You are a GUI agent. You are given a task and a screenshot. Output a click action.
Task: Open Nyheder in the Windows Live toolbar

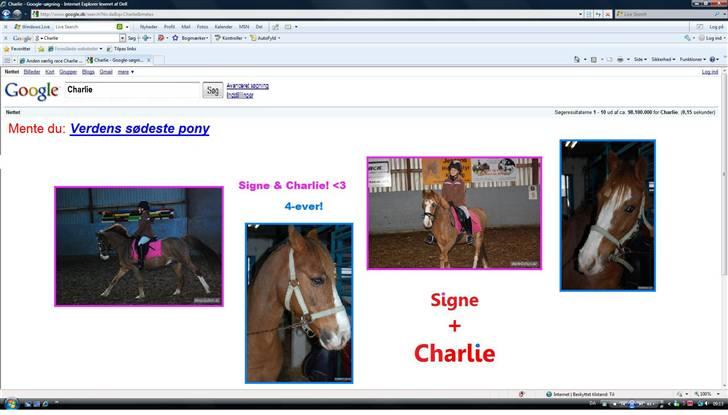tap(149, 27)
